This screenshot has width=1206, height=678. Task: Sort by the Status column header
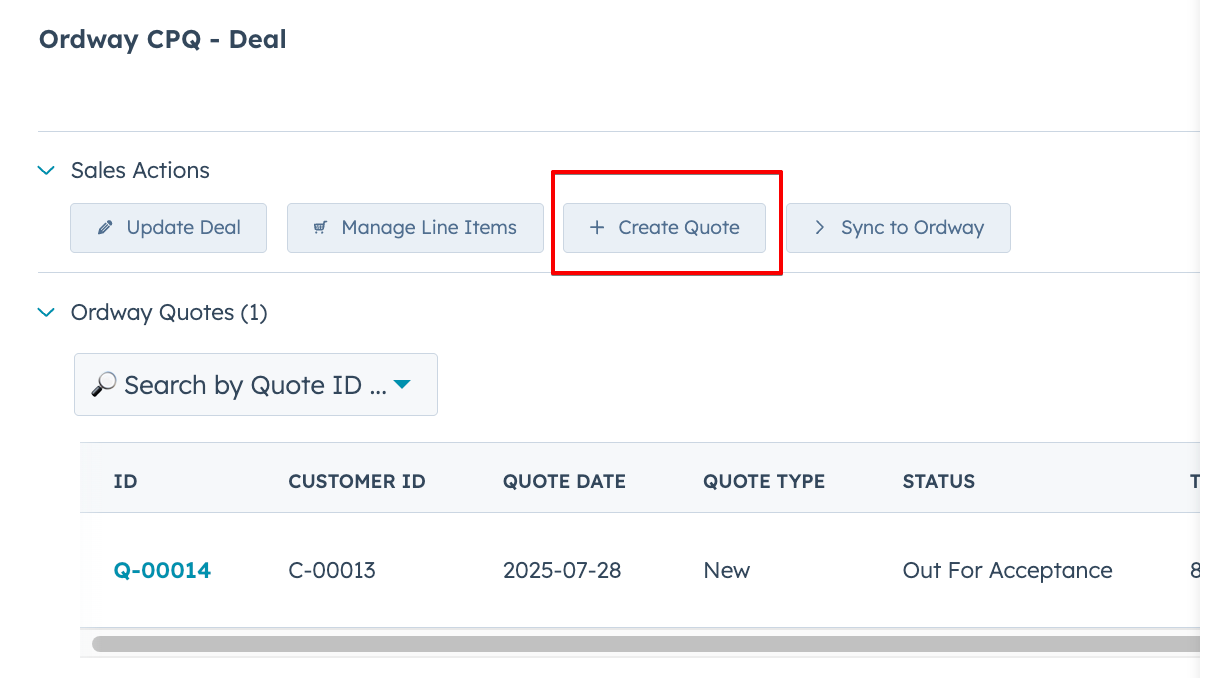click(x=938, y=481)
